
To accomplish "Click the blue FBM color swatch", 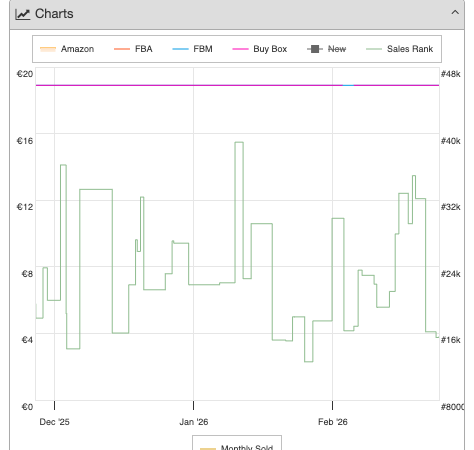I will pos(180,49).
